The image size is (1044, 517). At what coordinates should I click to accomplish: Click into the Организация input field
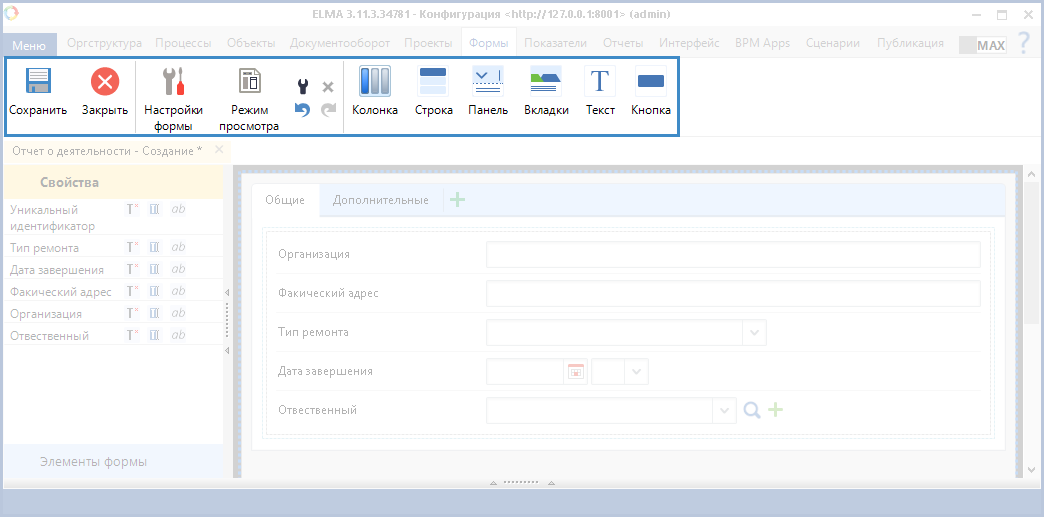click(732, 255)
